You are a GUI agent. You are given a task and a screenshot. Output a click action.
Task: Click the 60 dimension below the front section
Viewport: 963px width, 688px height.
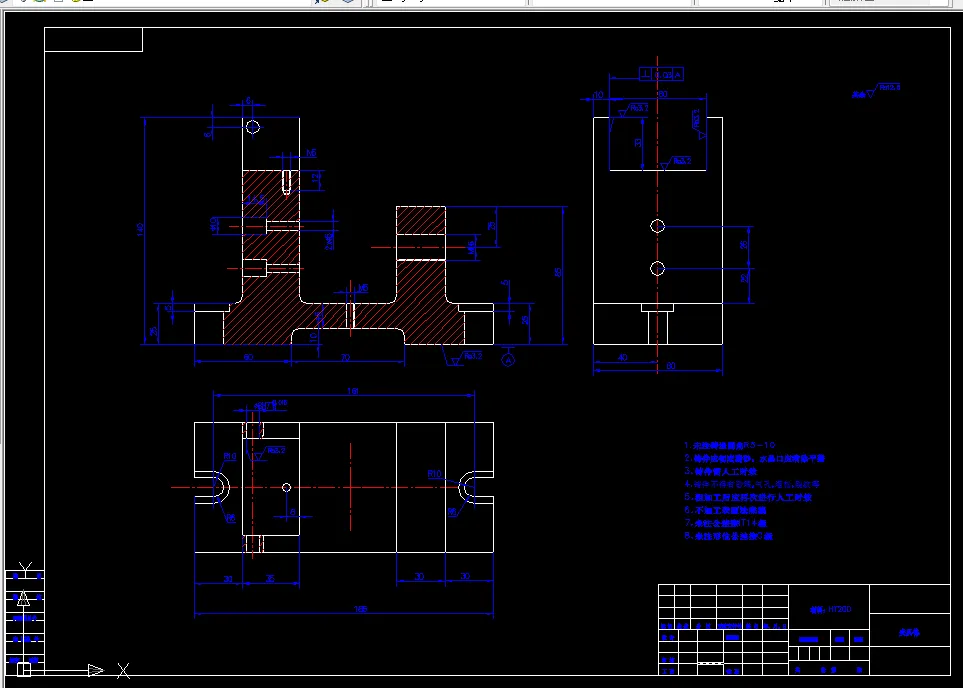(x=248, y=357)
